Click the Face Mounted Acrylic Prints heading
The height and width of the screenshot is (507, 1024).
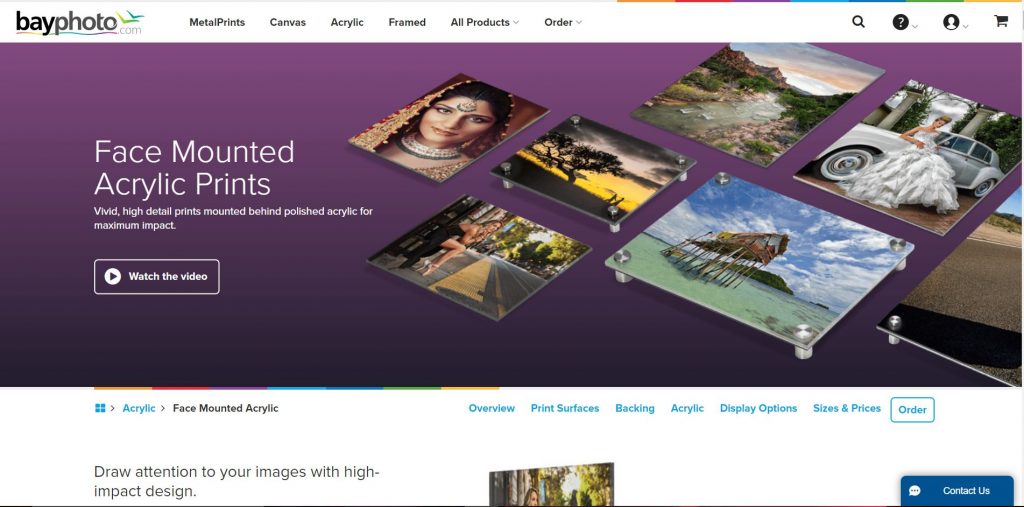click(194, 168)
